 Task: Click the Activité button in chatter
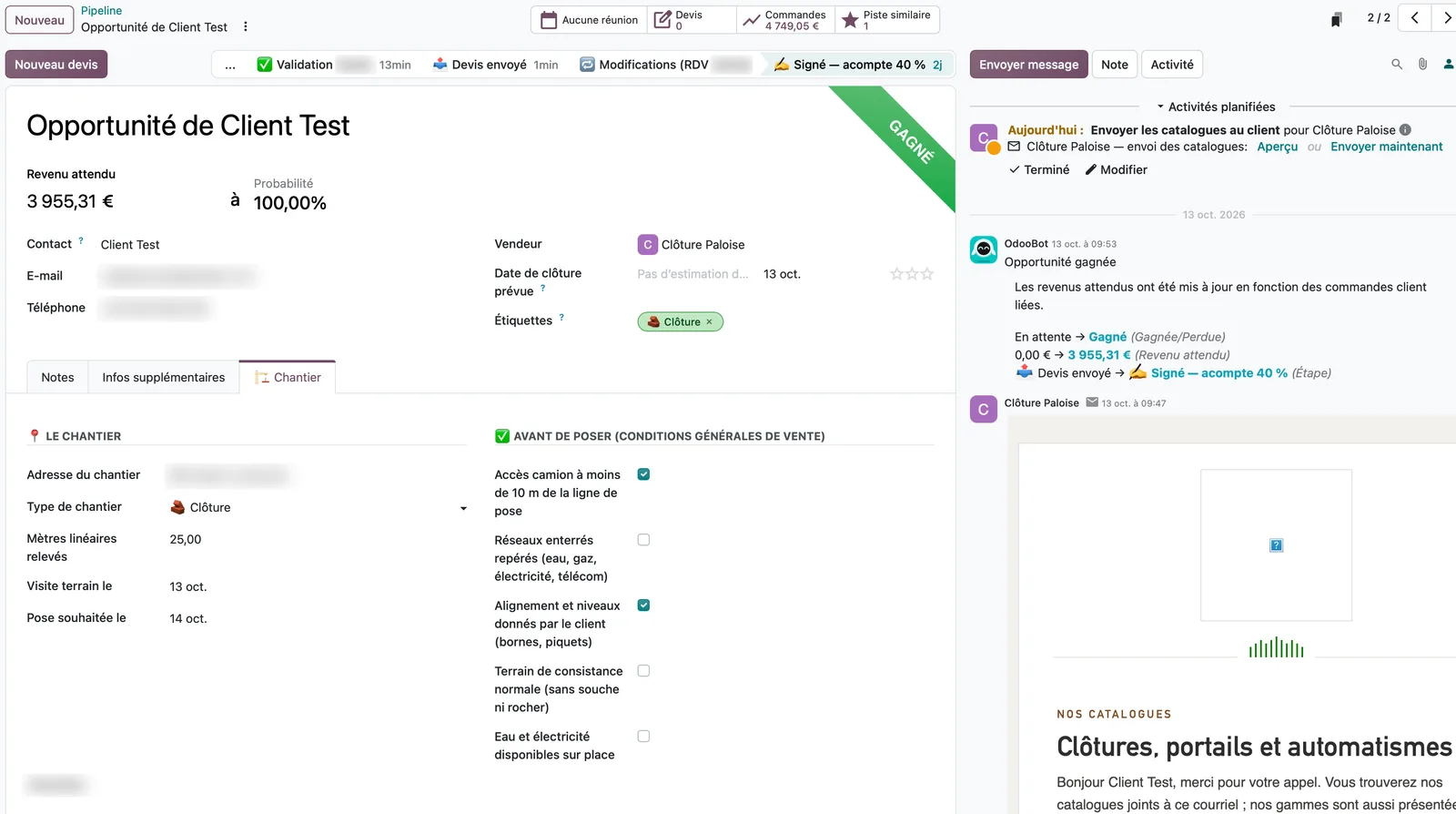pyautogui.click(x=1172, y=65)
